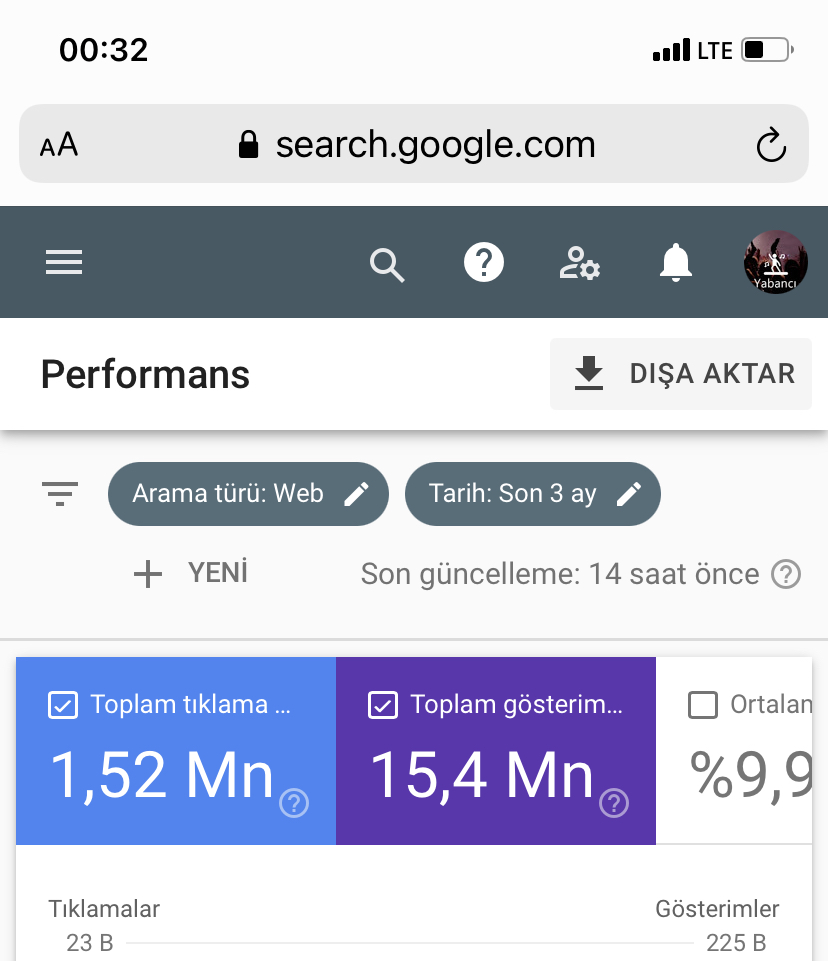The image size is (828, 961).
Task: Uncheck the Toplam gösterim checkbox
Action: point(382,705)
